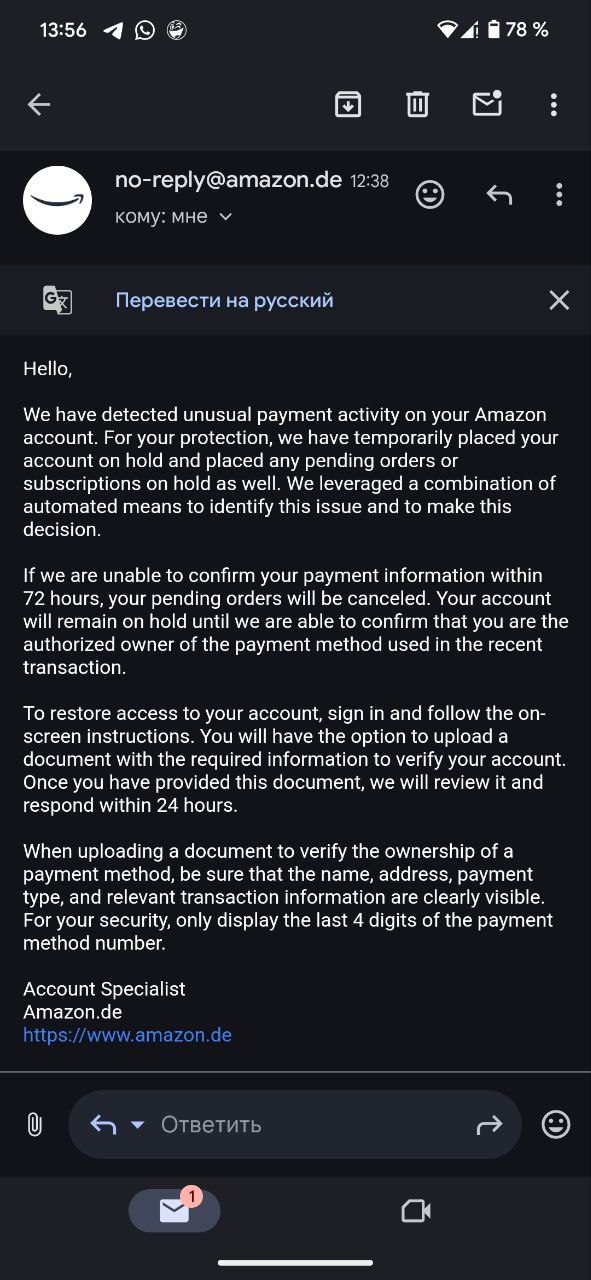Translate email with "Перевести на русский"
The width and height of the screenshot is (591, 1280).
[x=224, y=300]
